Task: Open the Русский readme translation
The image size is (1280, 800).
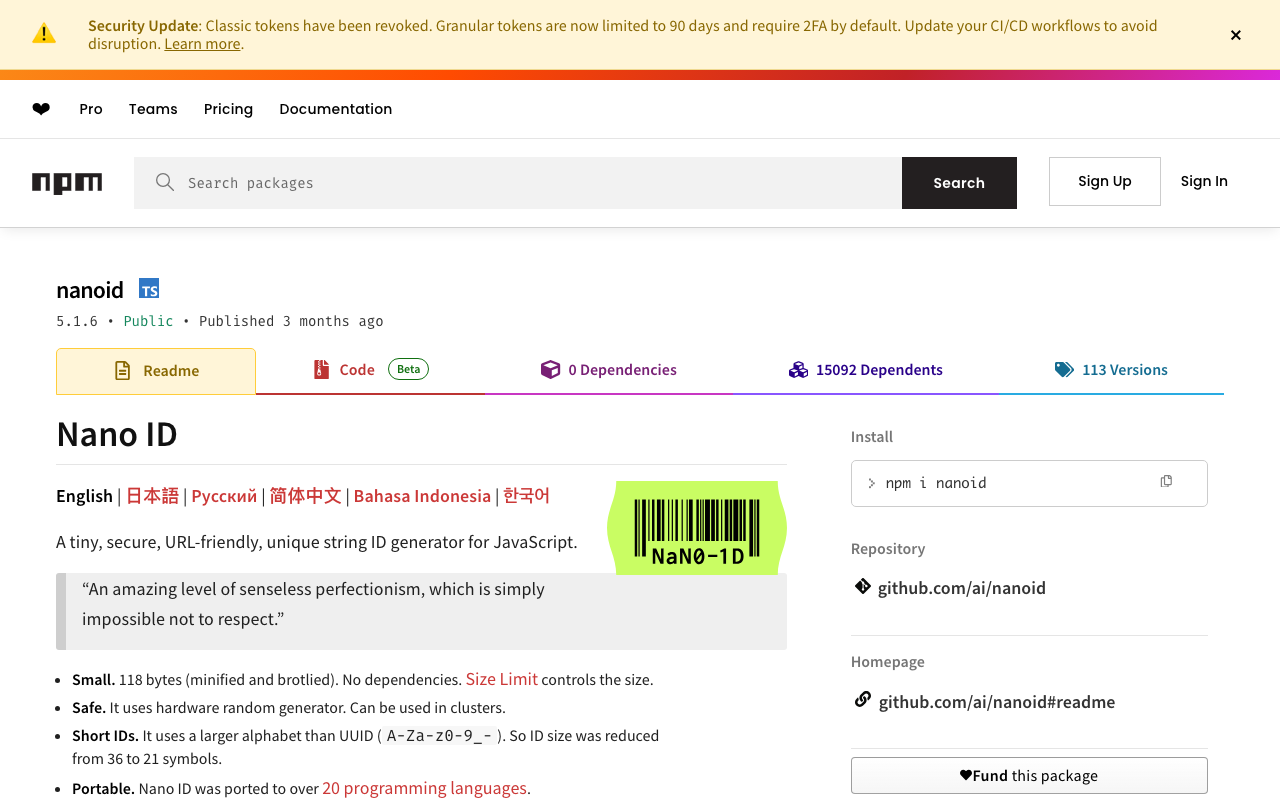Action: [x=224, y=496]
